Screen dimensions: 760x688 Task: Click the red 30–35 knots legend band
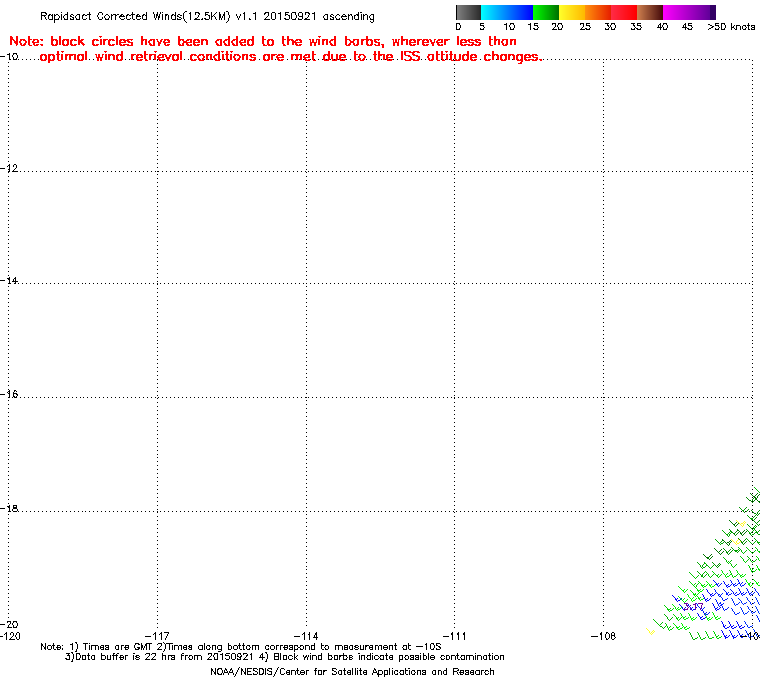click(624, 12)
